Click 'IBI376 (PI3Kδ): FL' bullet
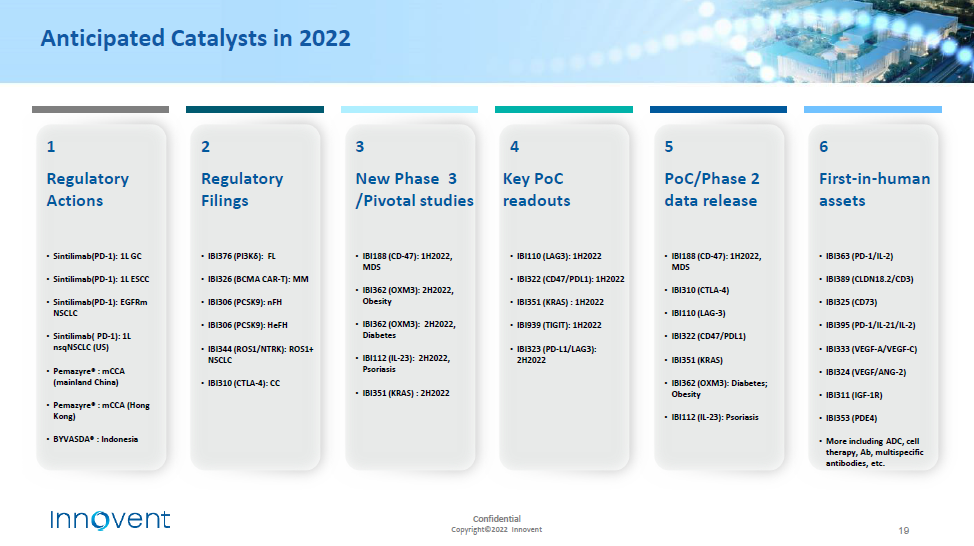 pos(242,256)
